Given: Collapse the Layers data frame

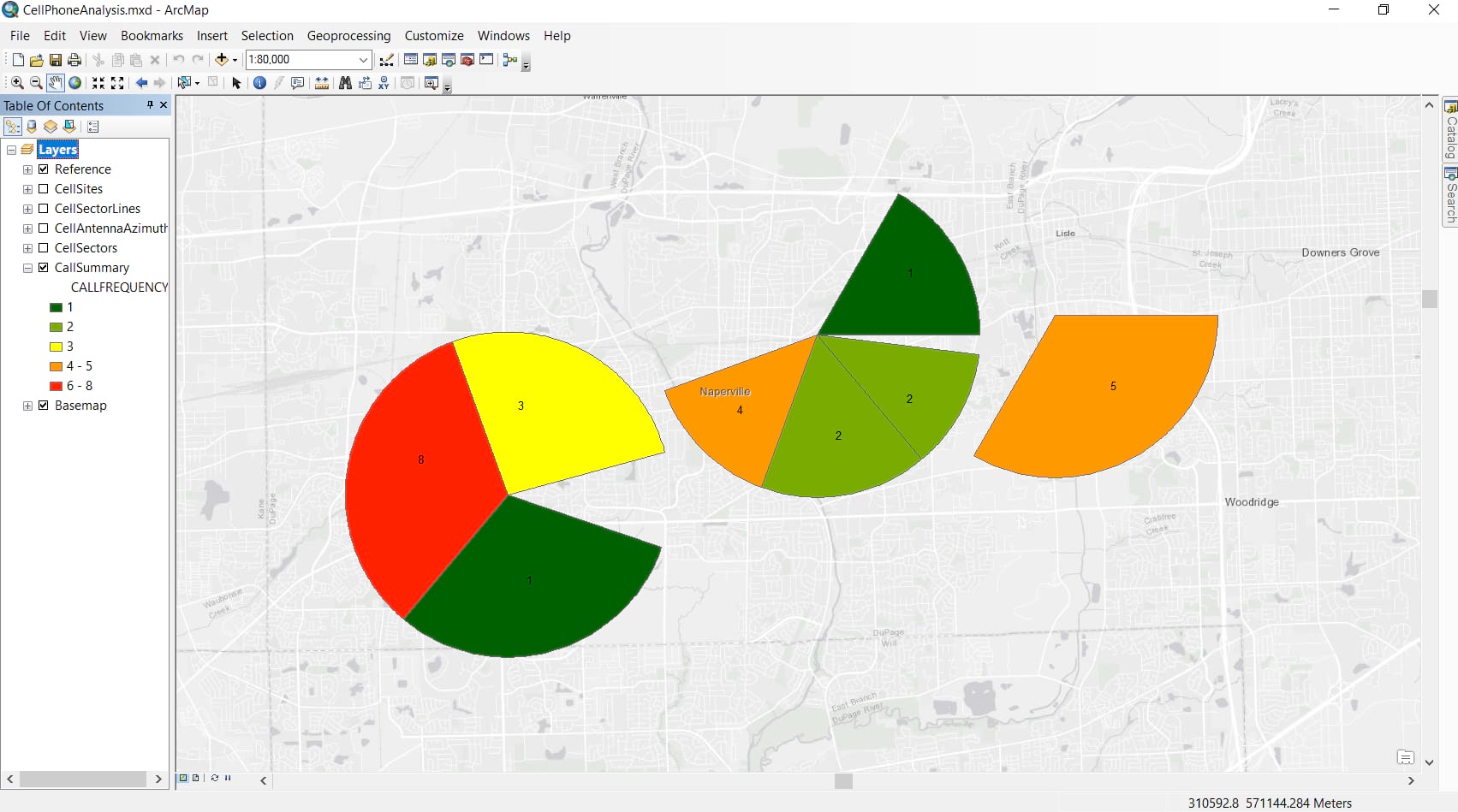Looking at the screenshot, I should click(11, 150).
